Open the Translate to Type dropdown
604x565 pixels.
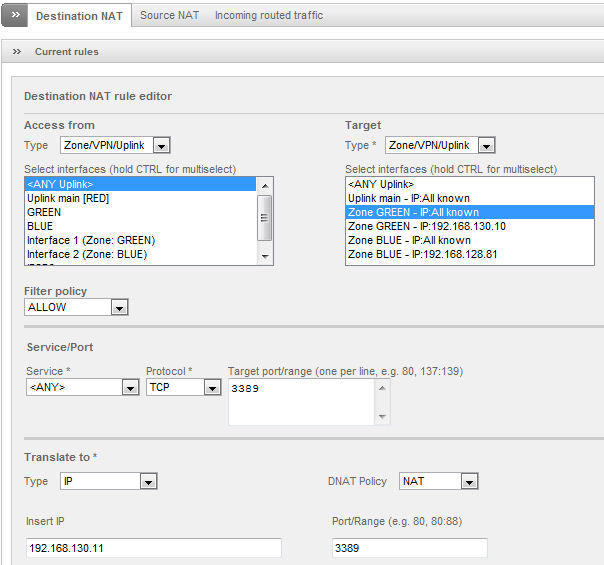pos(109,482)
